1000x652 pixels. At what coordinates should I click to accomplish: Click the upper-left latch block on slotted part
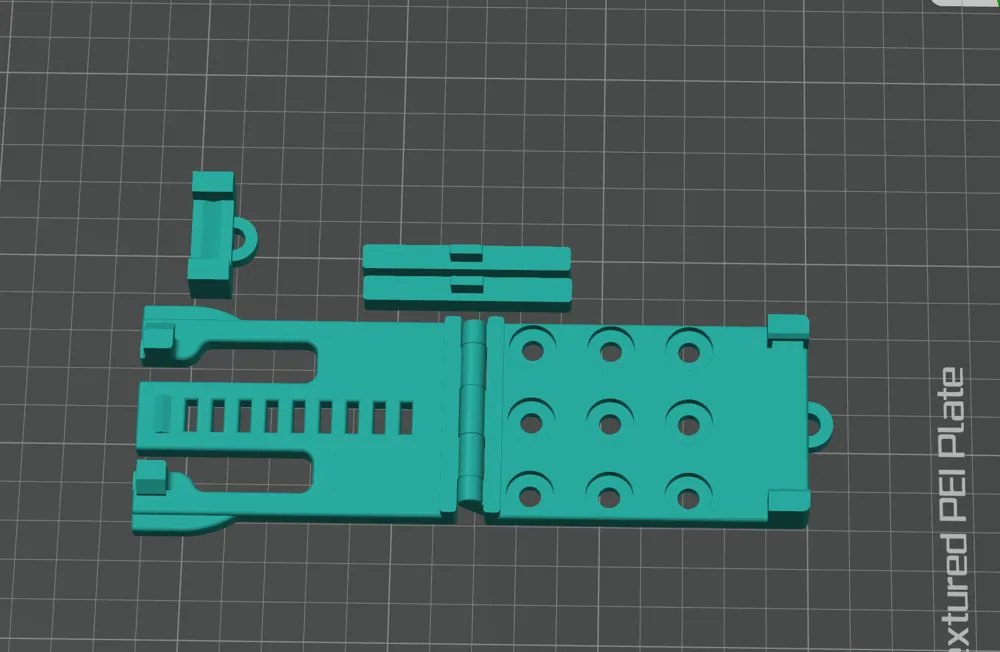[x=158, y=340]
